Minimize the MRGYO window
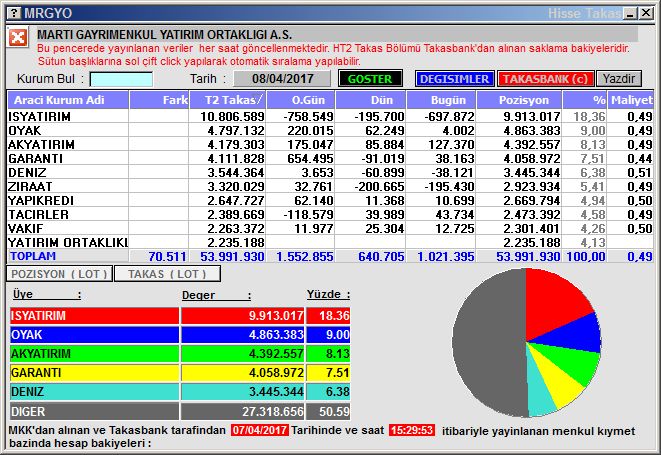661x455 pixels. point(631,13)
